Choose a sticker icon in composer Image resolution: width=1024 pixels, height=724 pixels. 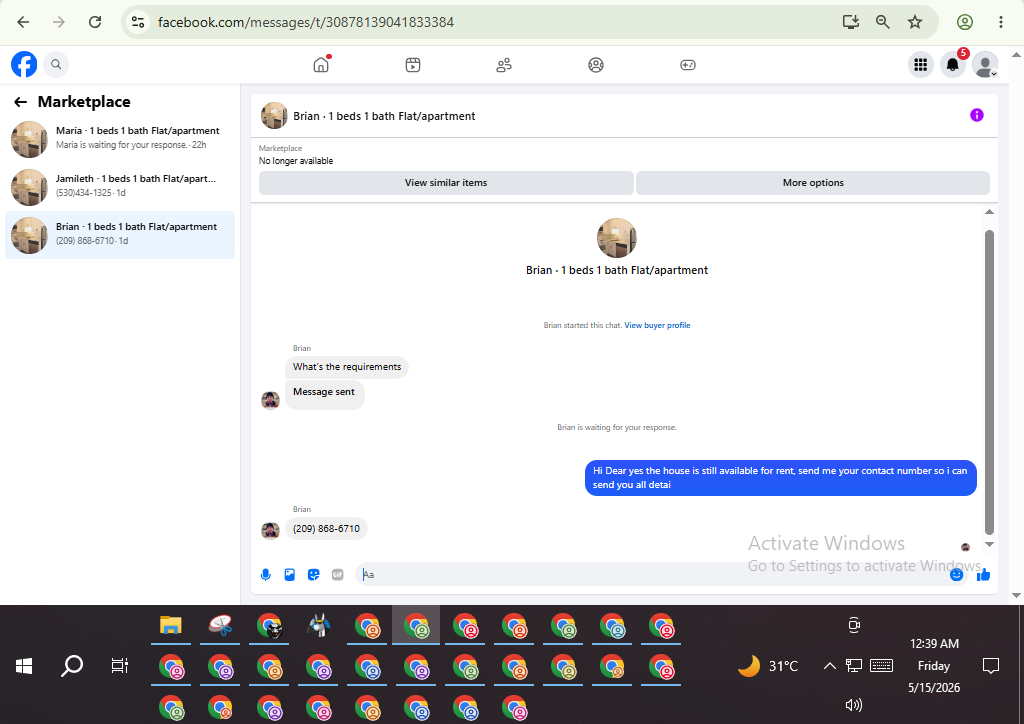click(313, 574)
